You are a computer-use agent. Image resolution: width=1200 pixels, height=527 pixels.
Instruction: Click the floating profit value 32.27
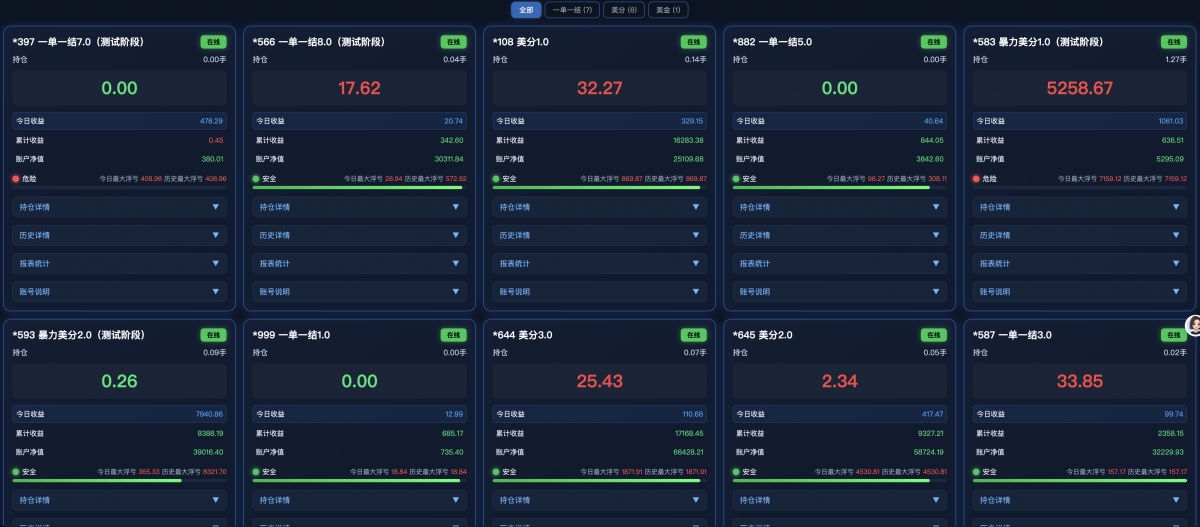[x=600, y=88]
